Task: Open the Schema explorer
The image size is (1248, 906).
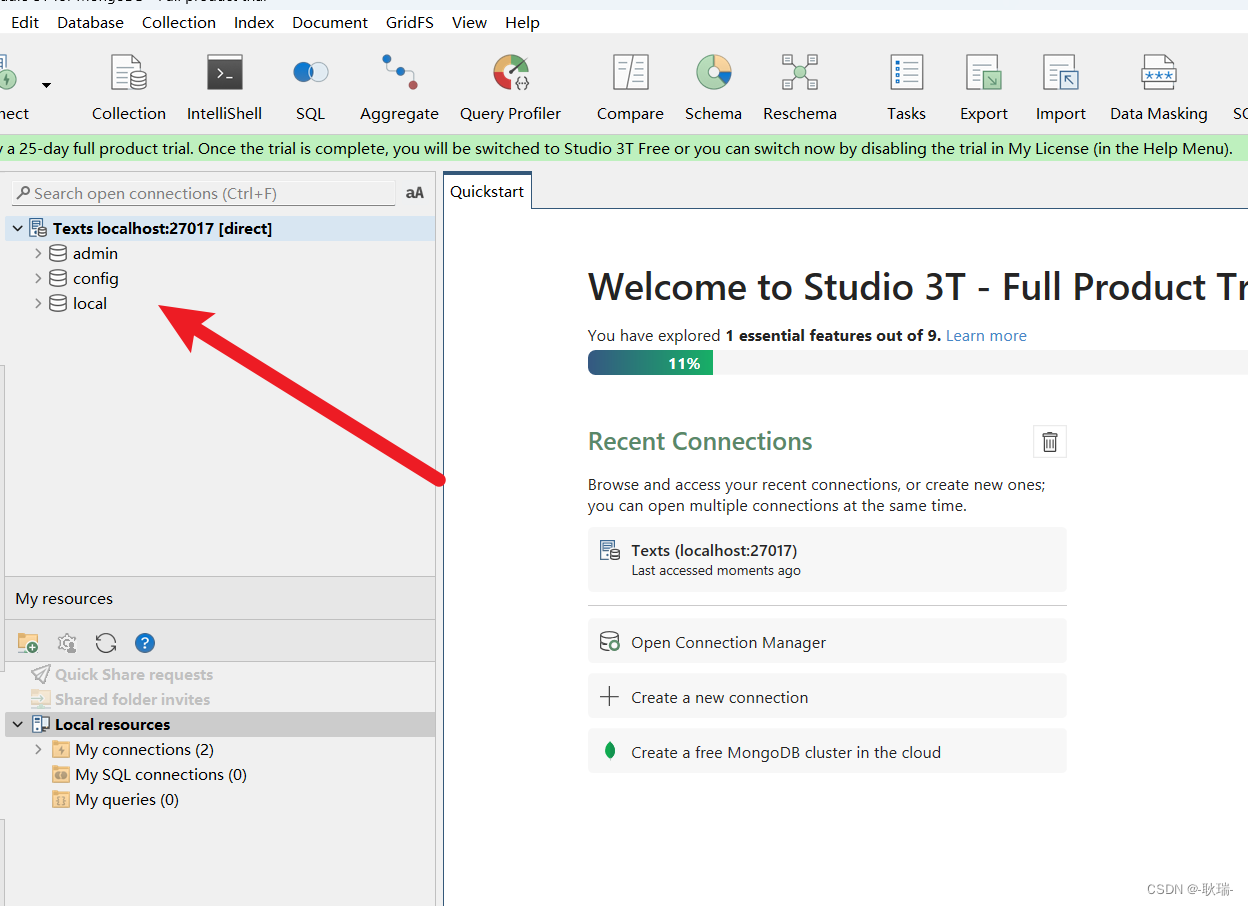Action: (713, 88)
